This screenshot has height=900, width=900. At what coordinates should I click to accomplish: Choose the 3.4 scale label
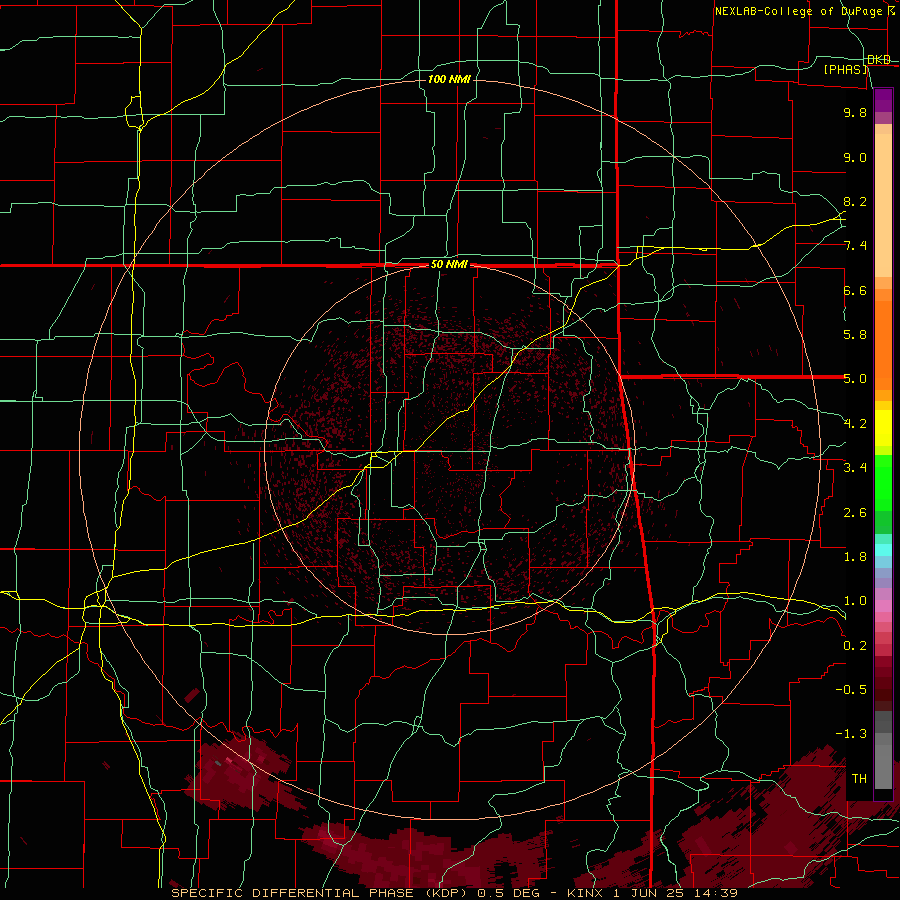pos(855,468)
